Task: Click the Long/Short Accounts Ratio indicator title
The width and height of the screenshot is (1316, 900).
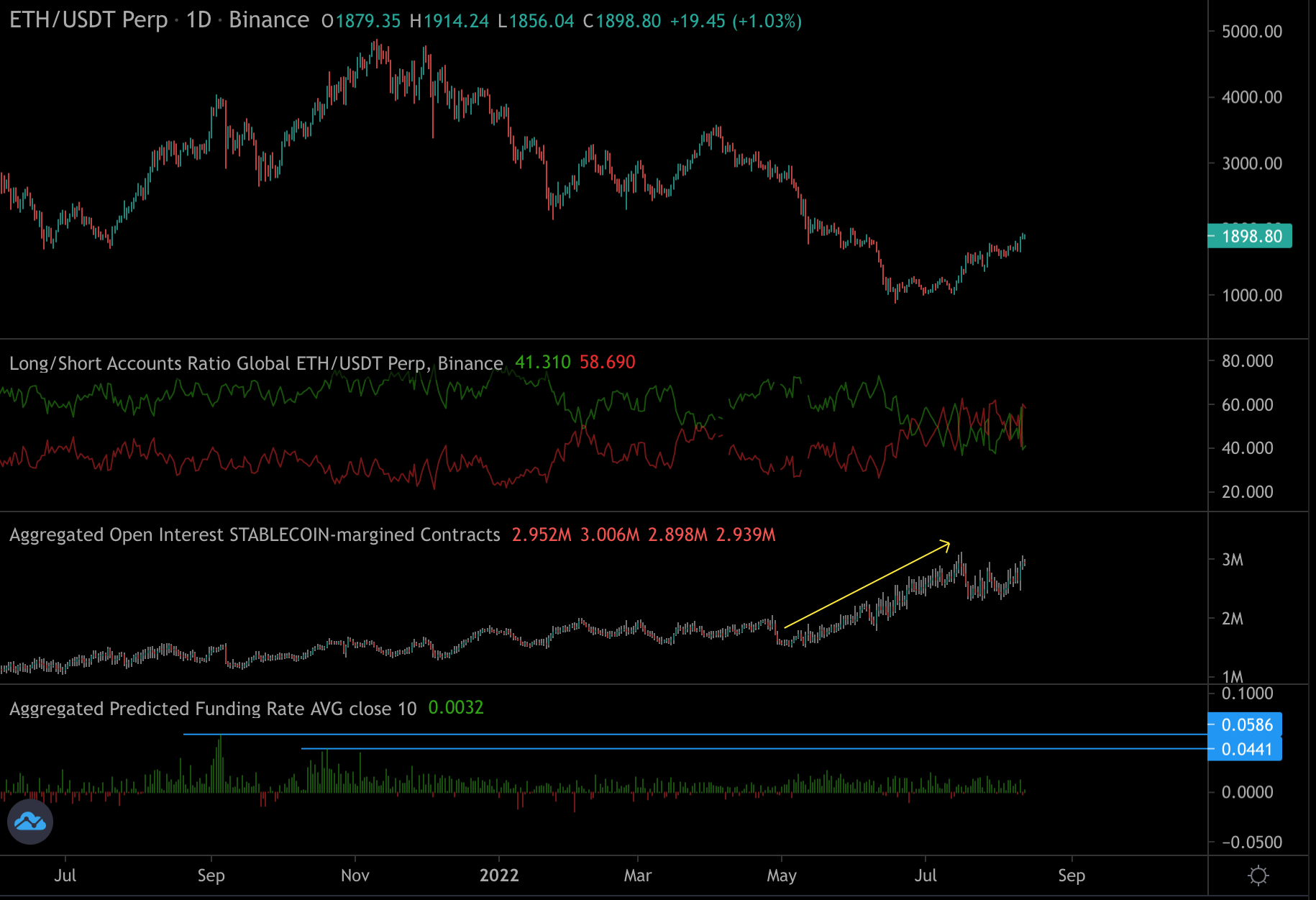Action: tap(255, 363)
